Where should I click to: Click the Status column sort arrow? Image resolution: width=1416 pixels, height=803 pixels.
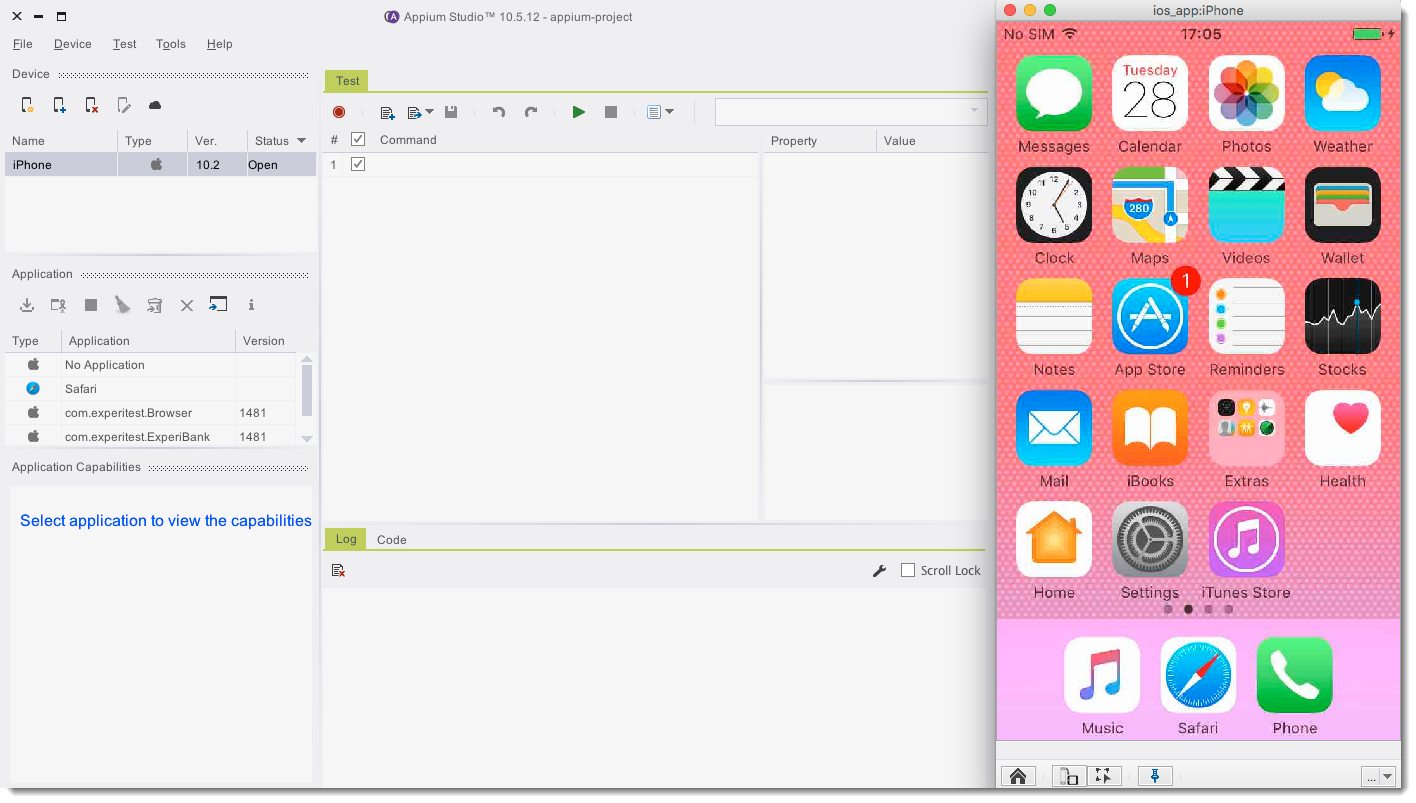pyautogui.click(x=302, y=141)
